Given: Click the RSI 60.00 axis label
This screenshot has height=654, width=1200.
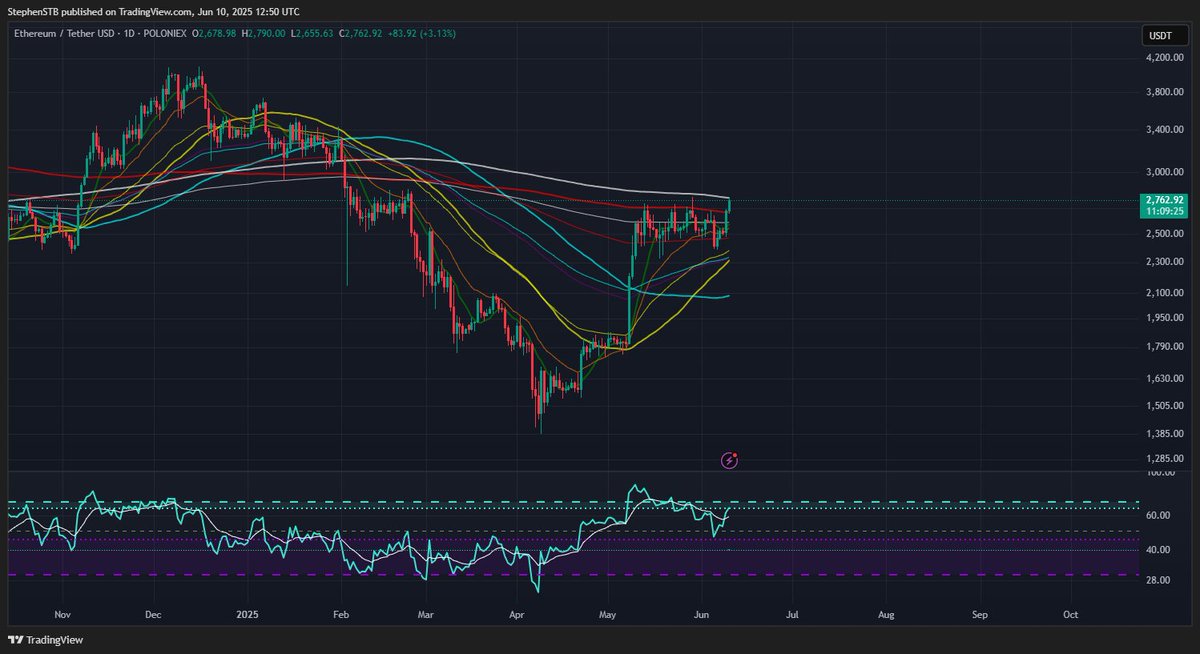Looking at the screenshot, I should click(1159, 515).
